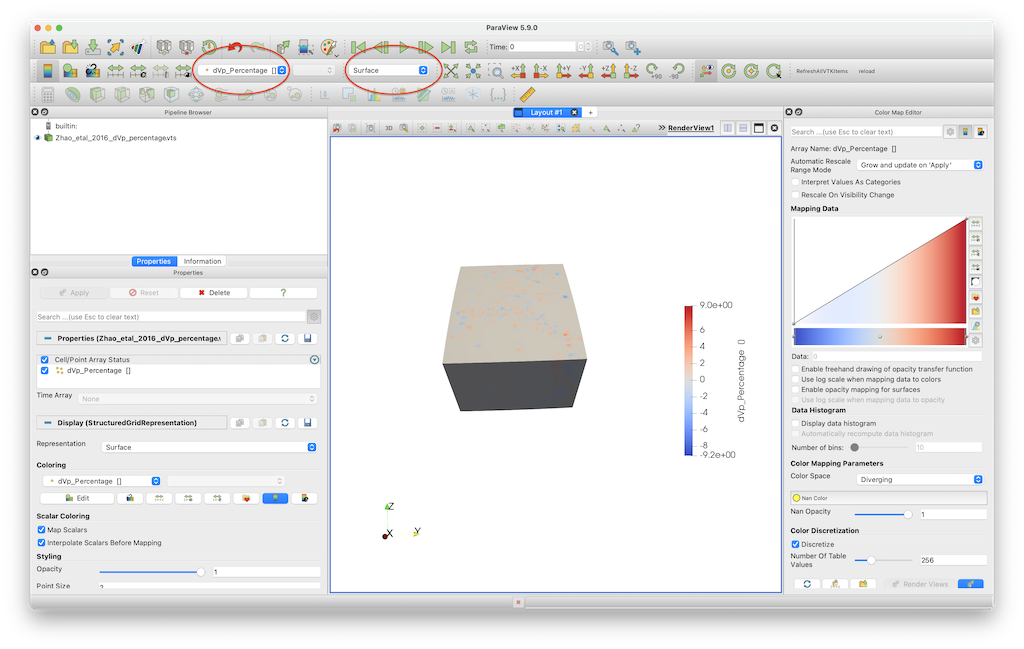Uncheck the dVp_Percentage array checkbox
The image size is (1024, 649).
pos(44,370)
